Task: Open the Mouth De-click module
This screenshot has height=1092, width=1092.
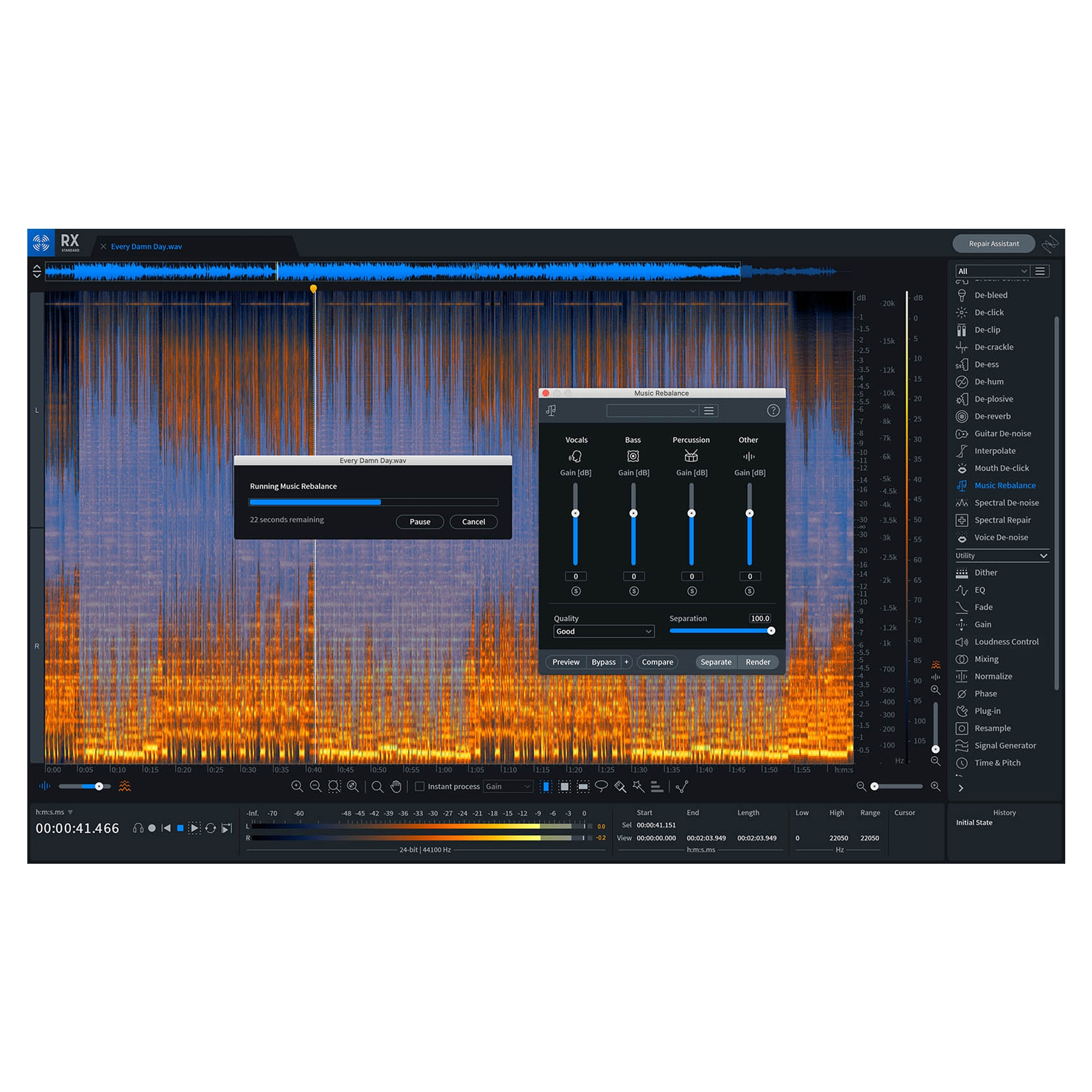Action: pyautogui.click(x=1001, y=468)
